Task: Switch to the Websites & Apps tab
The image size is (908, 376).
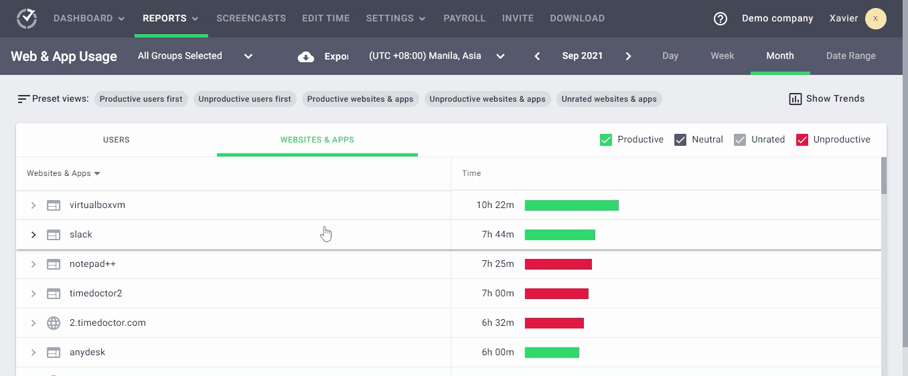Action: click(x=317, y=140)
